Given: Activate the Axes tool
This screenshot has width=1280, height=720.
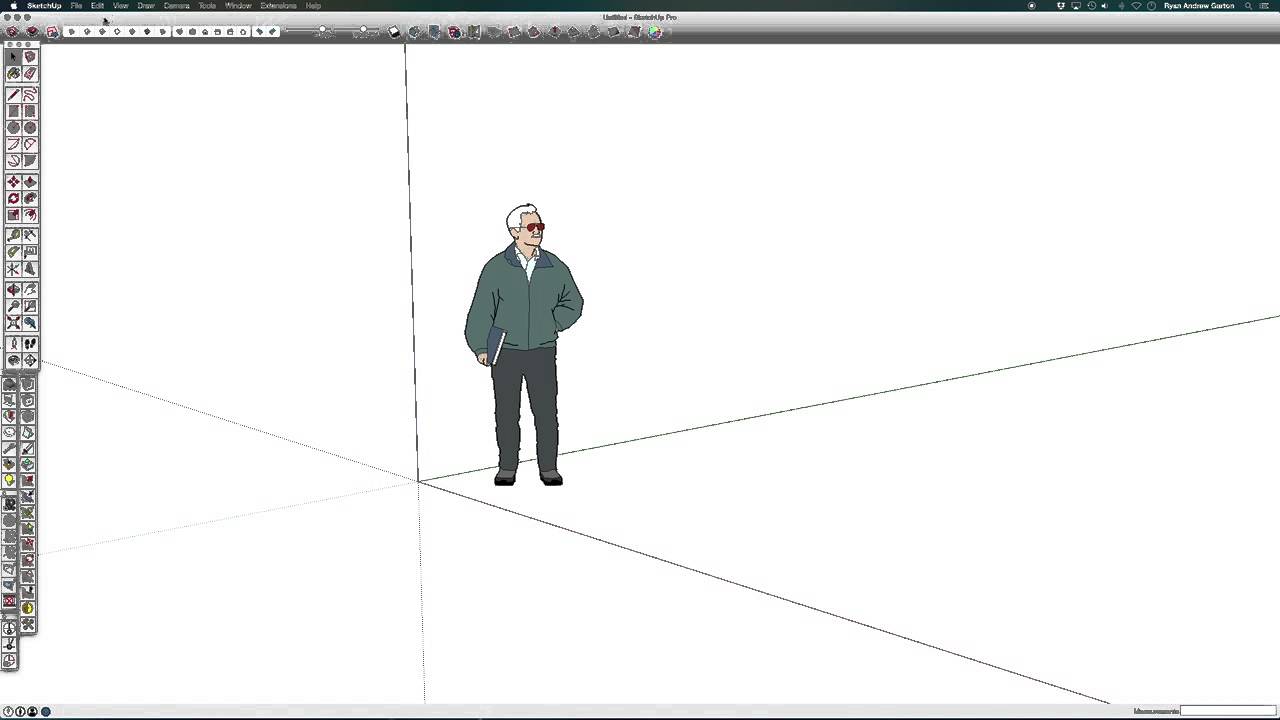Looking at the screenshot, I should click(13, 269).
